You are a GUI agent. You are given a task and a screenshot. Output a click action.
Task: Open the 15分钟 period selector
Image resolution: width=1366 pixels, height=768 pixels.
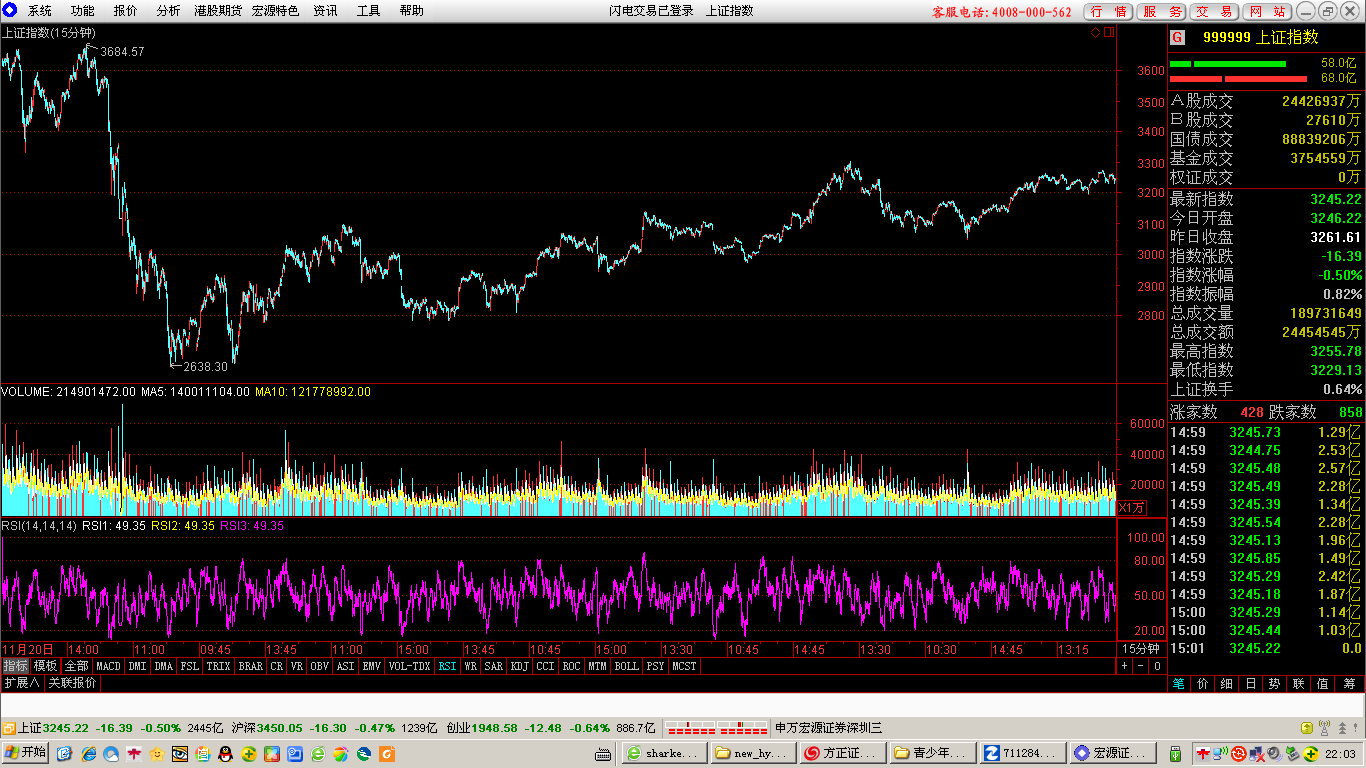coord(1140,649)
